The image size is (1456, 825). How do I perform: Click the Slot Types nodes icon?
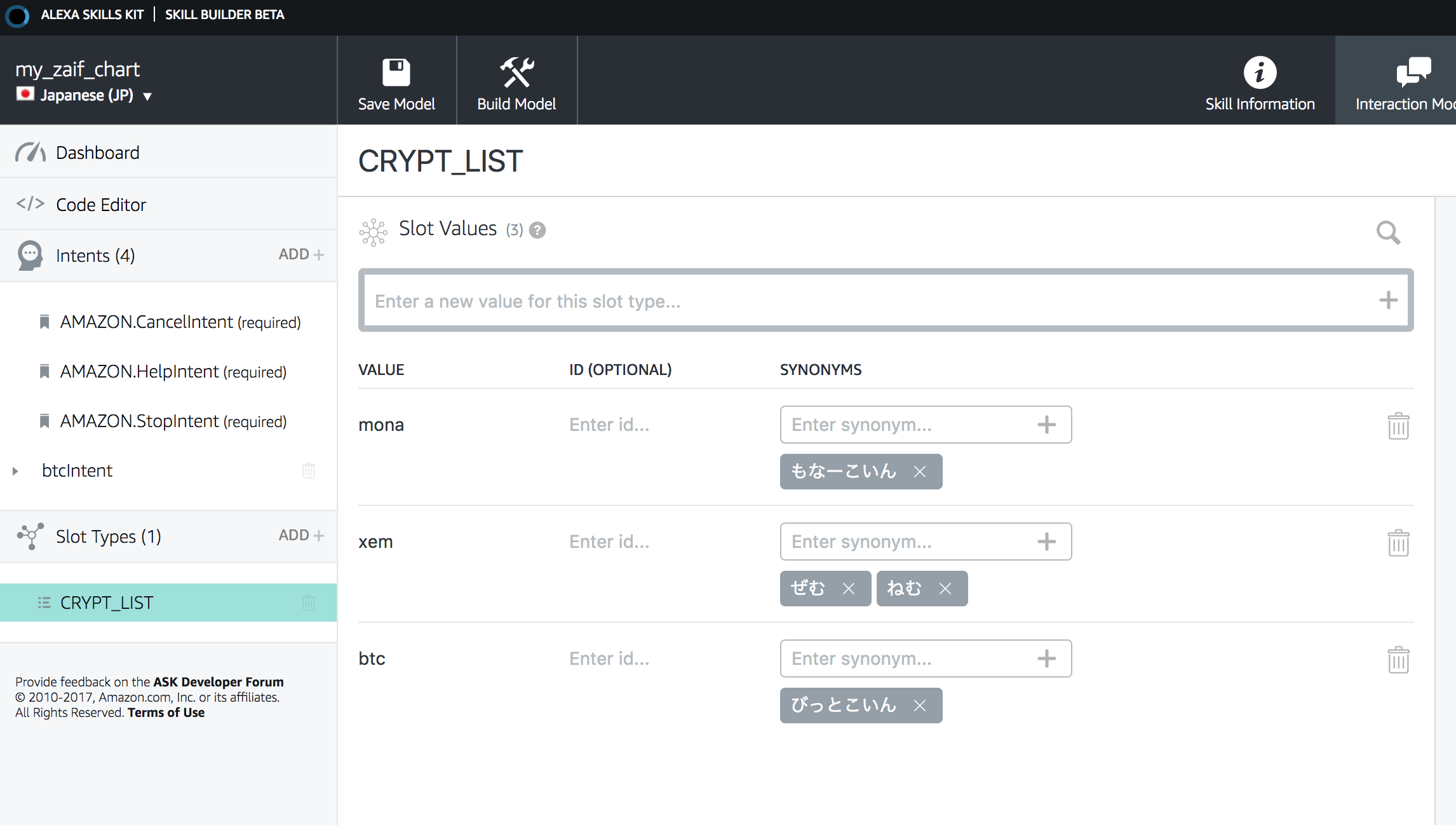click(x=30, y=536)
